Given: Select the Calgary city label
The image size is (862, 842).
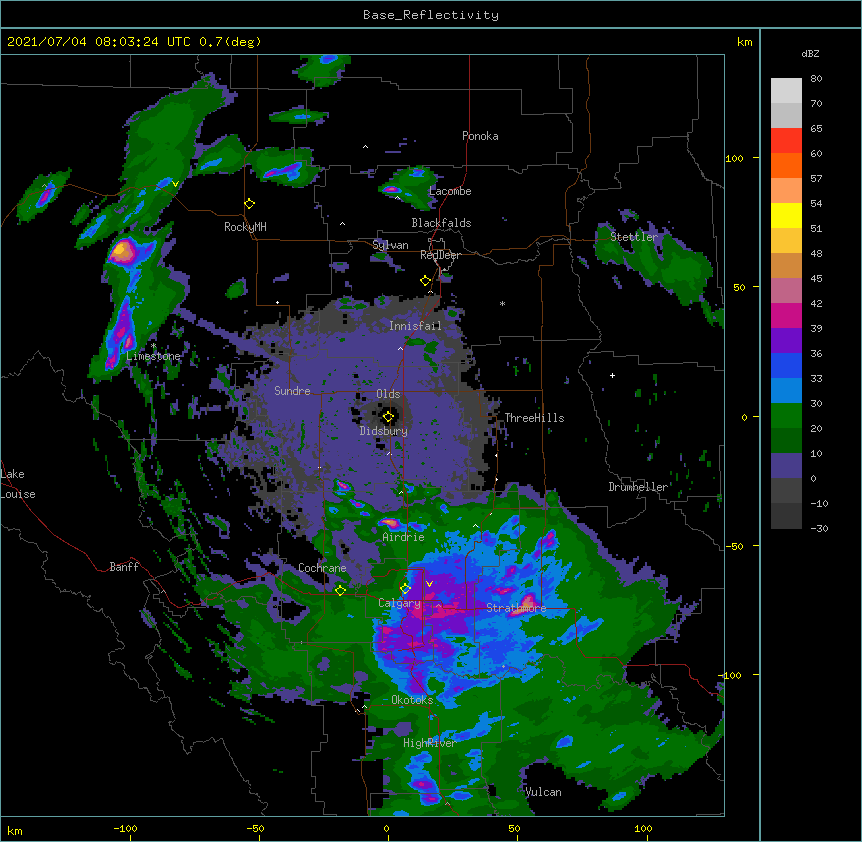Looking at the screenshot, I should [399, 603].
